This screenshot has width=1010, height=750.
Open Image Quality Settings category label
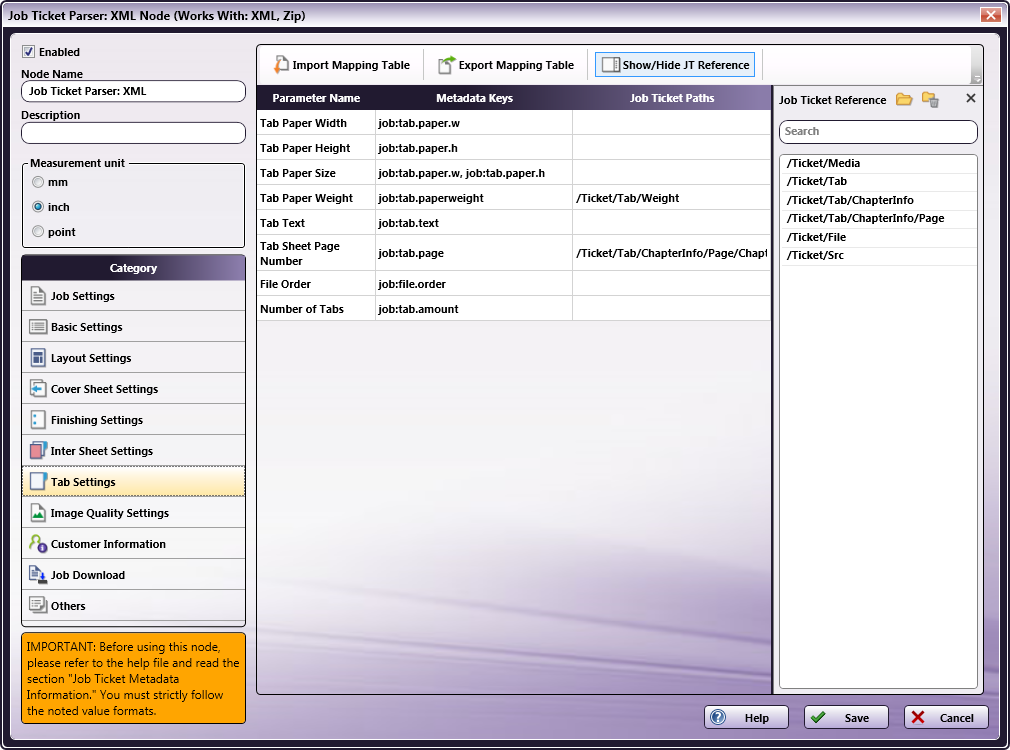point(110,513)
